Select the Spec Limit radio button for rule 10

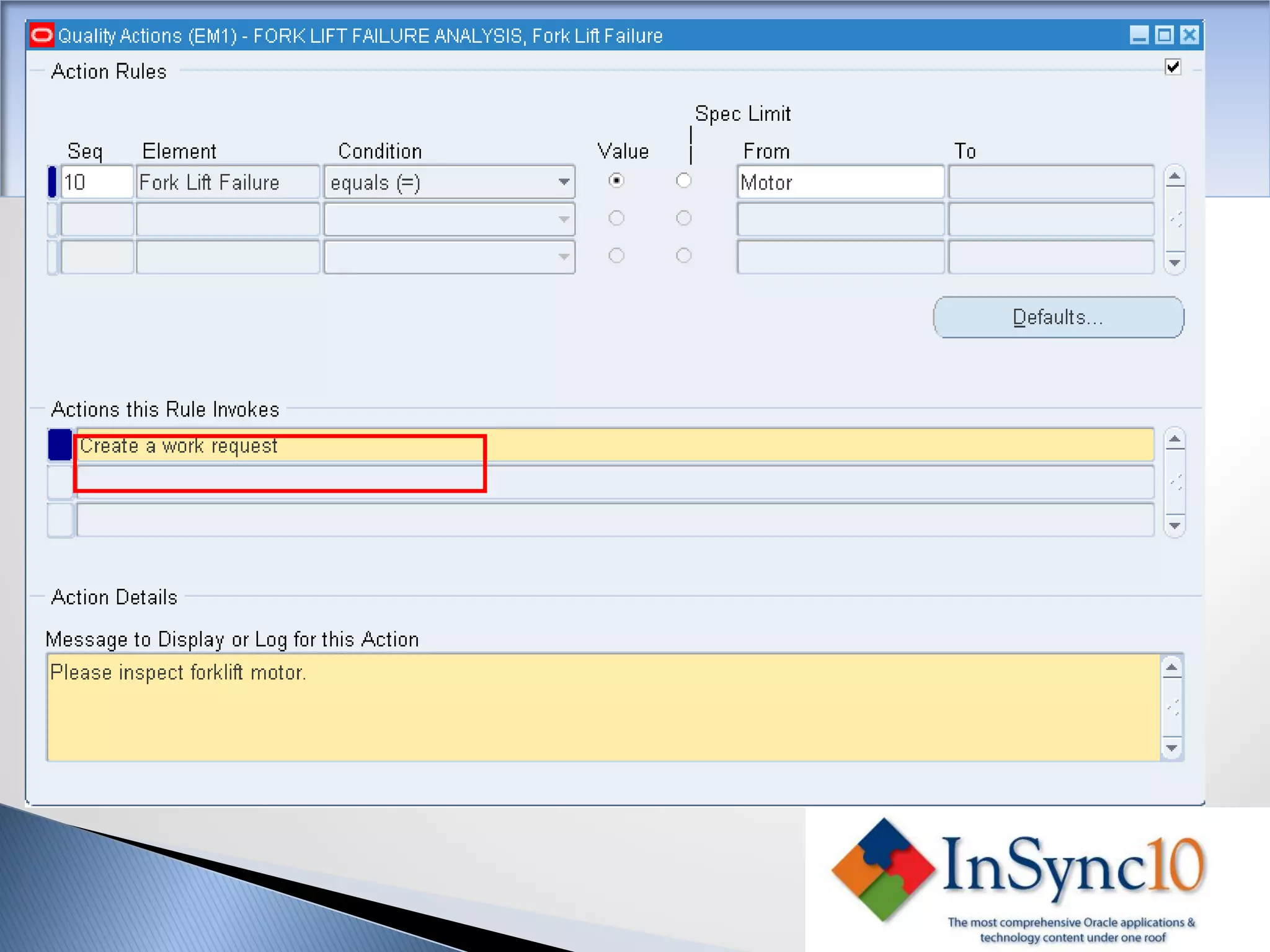pos(683,181)
